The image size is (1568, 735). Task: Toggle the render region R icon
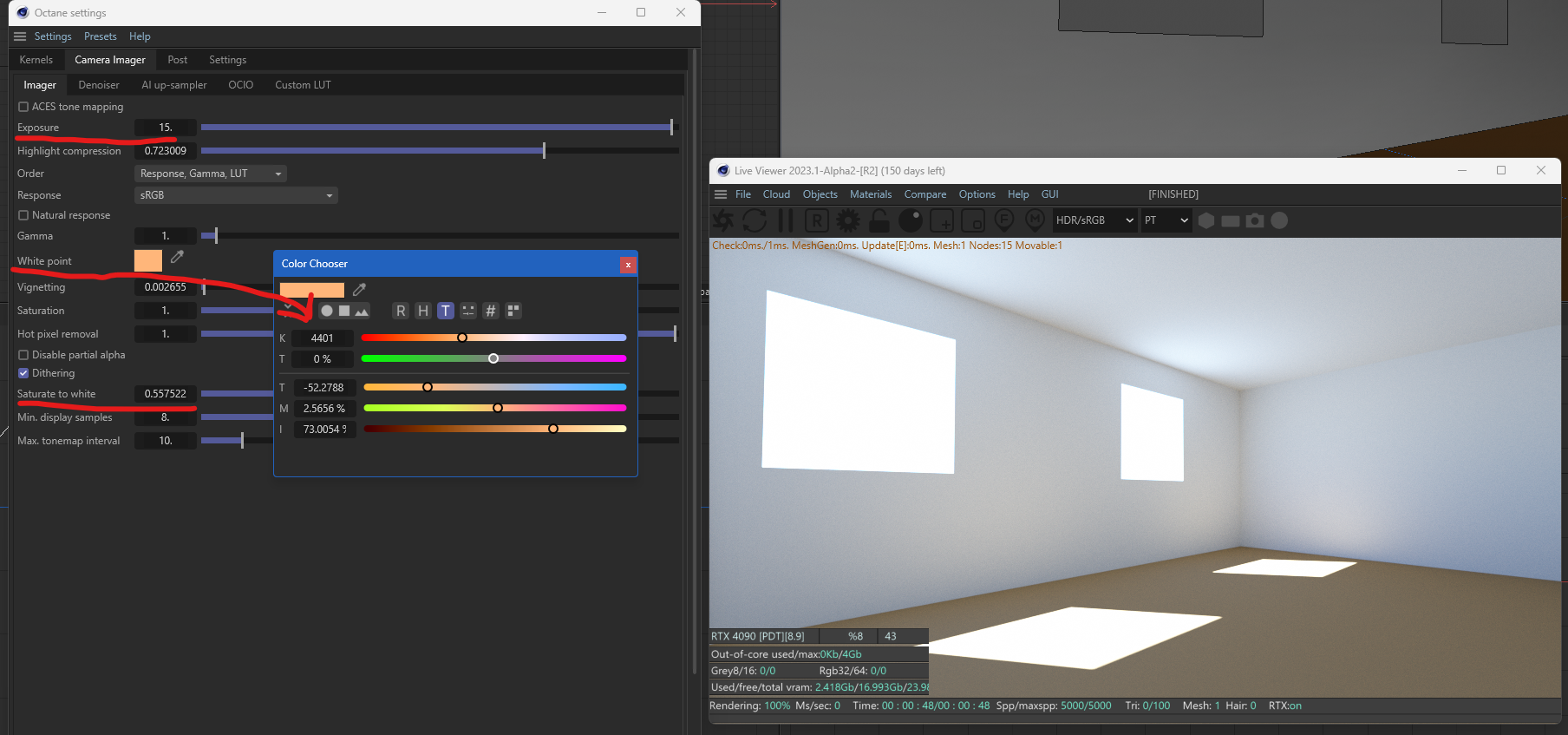[x=817, y=220]
